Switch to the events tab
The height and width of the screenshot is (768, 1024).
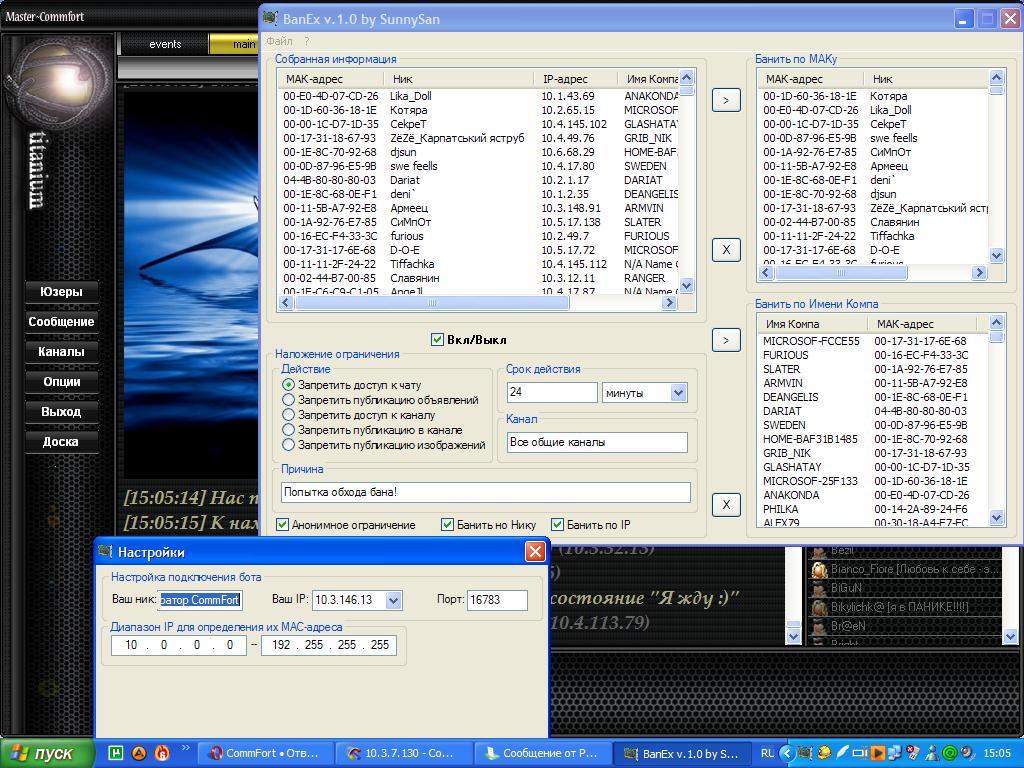(x=165, y=44)
